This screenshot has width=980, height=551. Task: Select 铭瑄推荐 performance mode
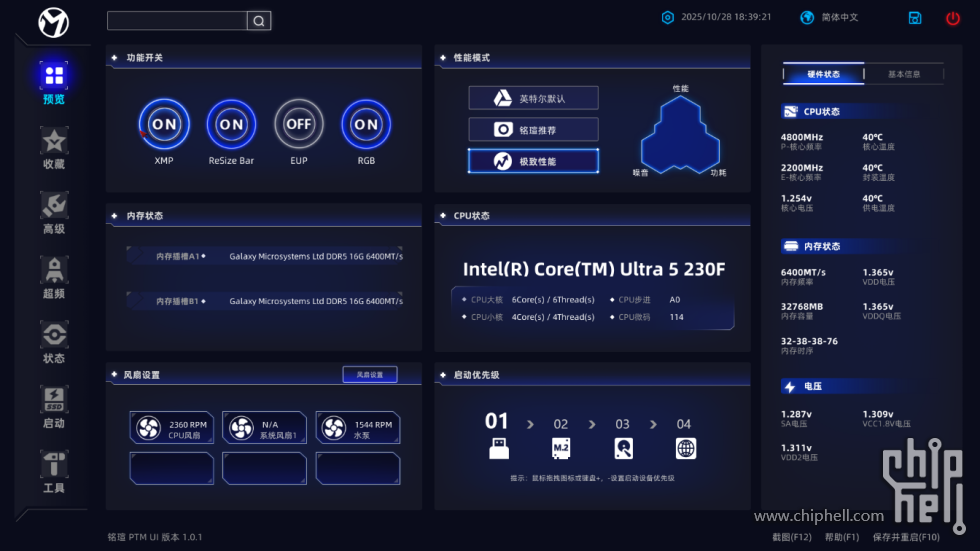pyautogui.click(x=533, y=129)
